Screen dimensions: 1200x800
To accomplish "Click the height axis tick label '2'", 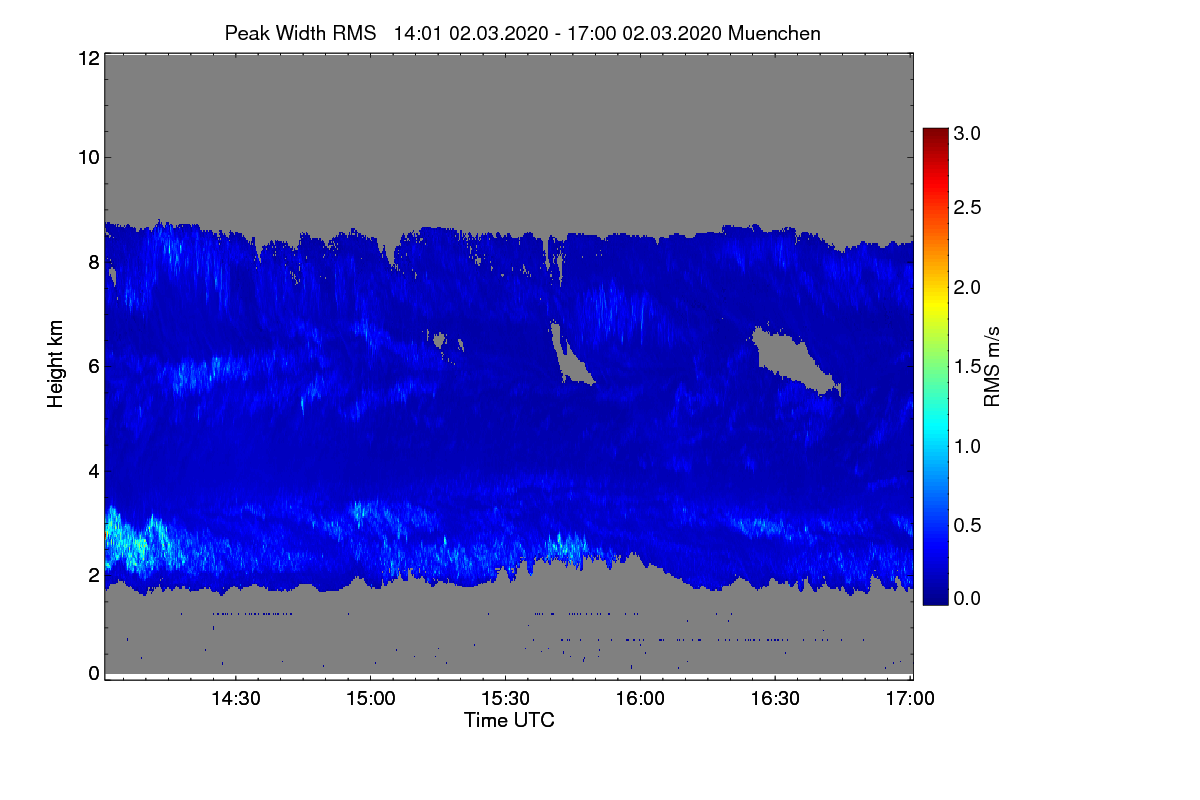I will [94, 574].
